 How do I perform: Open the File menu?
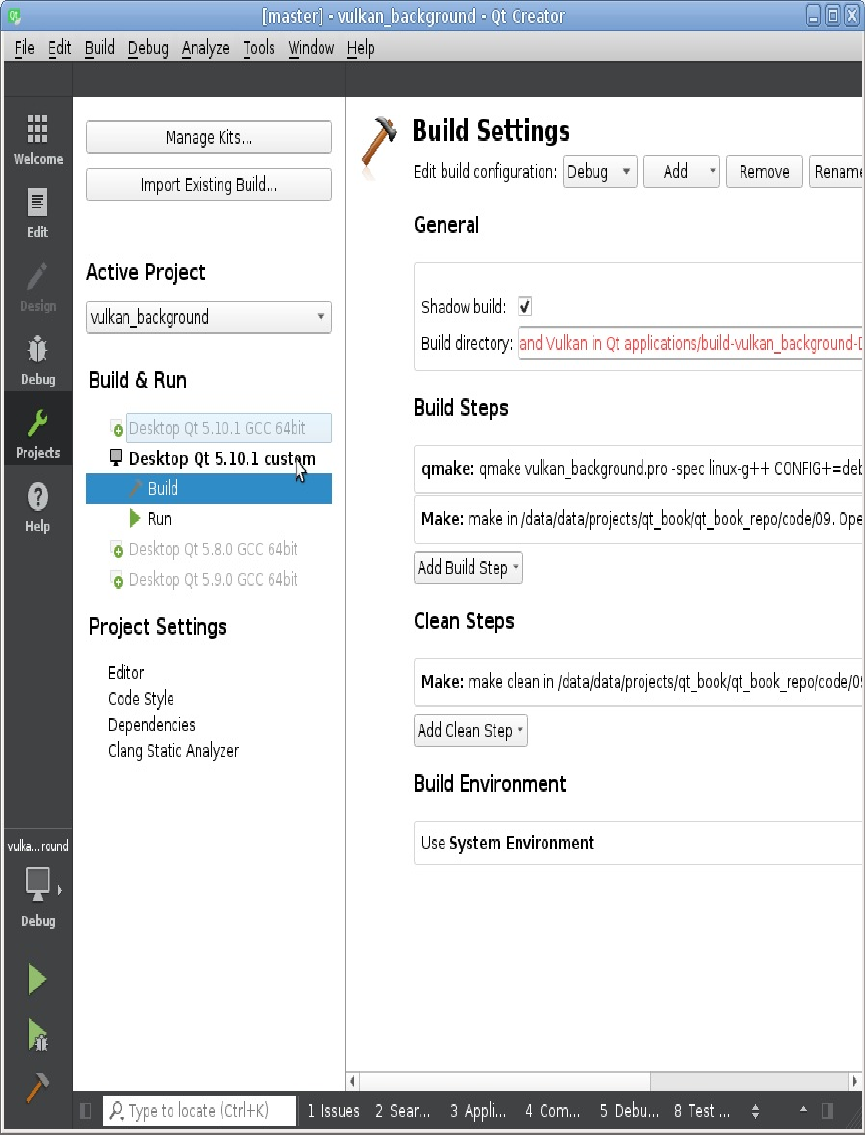click(25, 48)
